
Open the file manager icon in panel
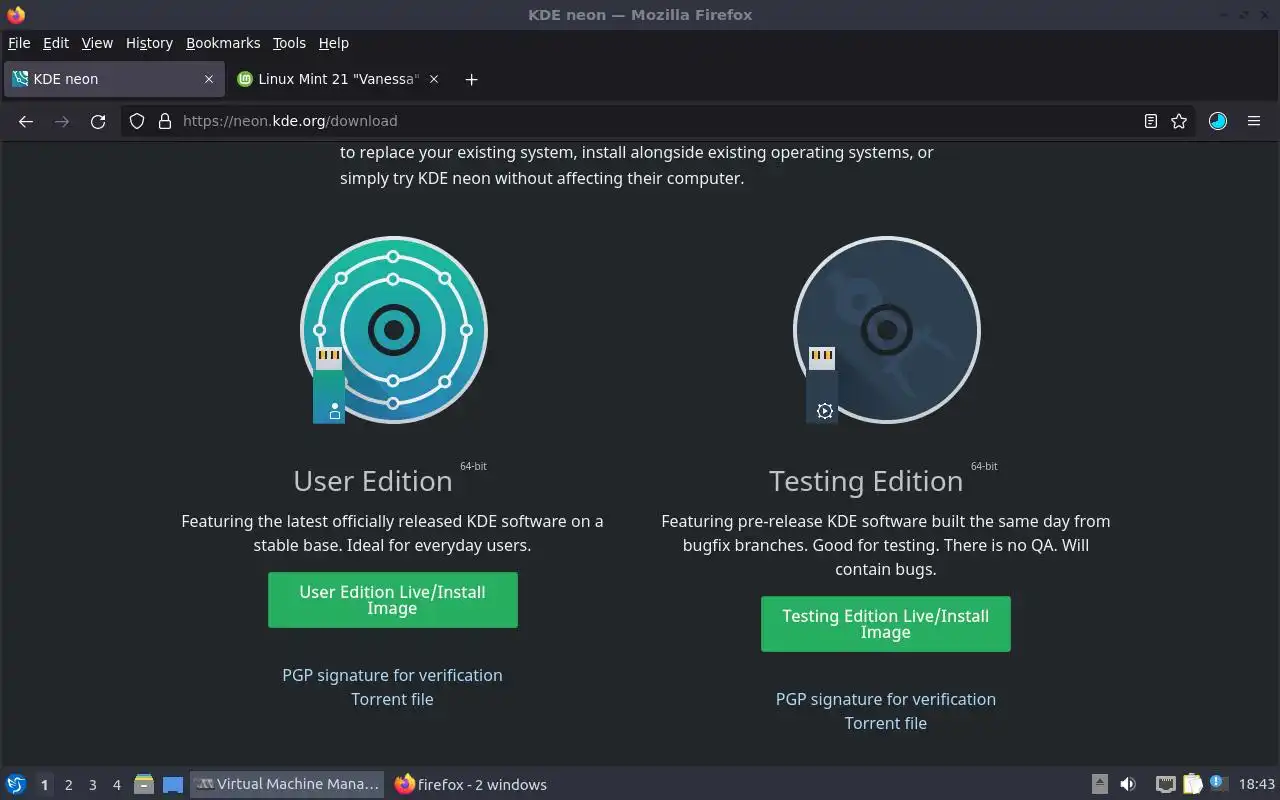coord(143,784)
